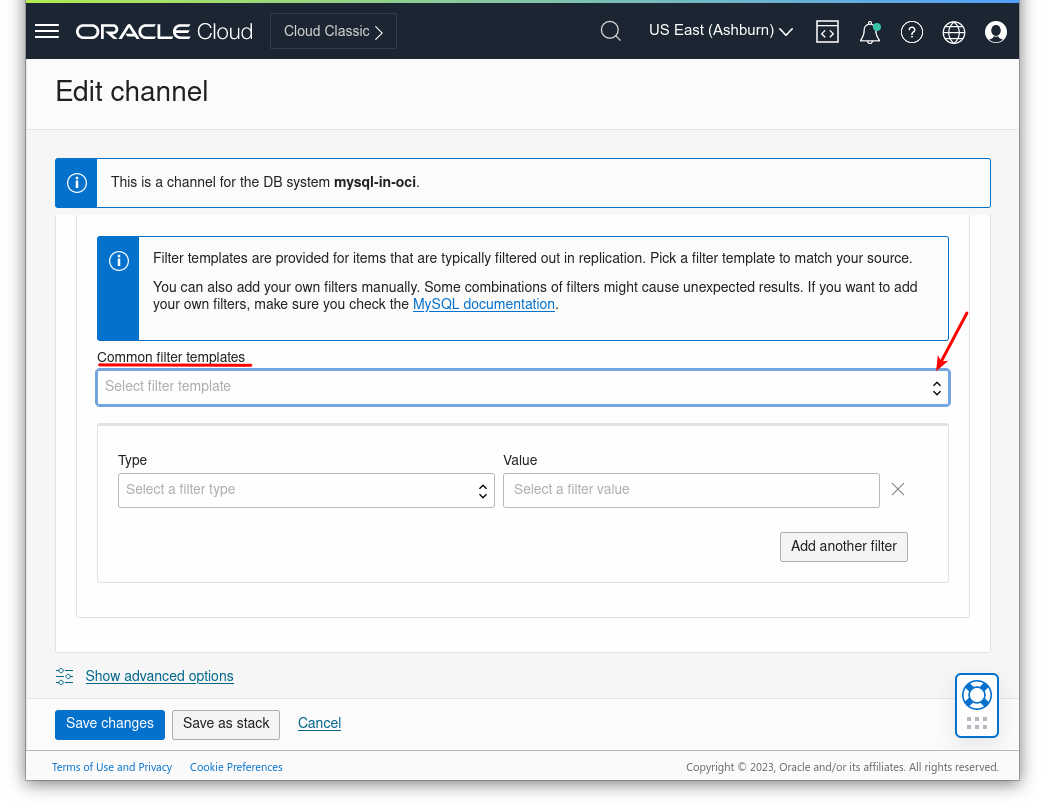
Task: Open Cloud Shell developer tools icon
Action: click(827, 31)
